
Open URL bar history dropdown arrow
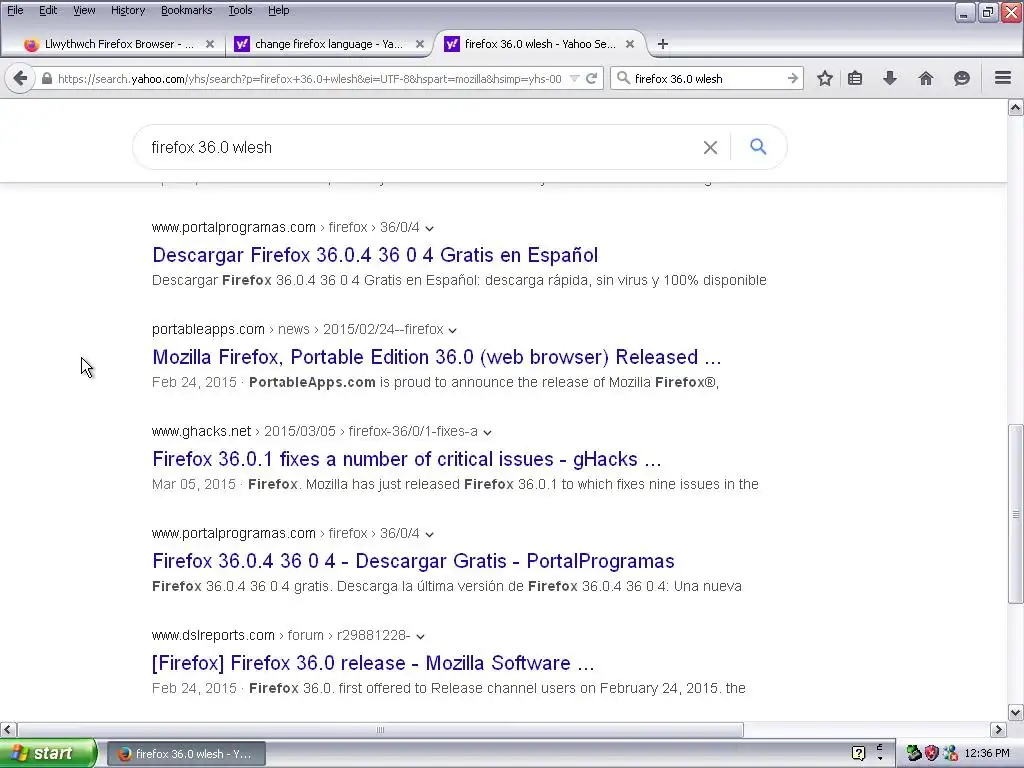coord(575,78)
